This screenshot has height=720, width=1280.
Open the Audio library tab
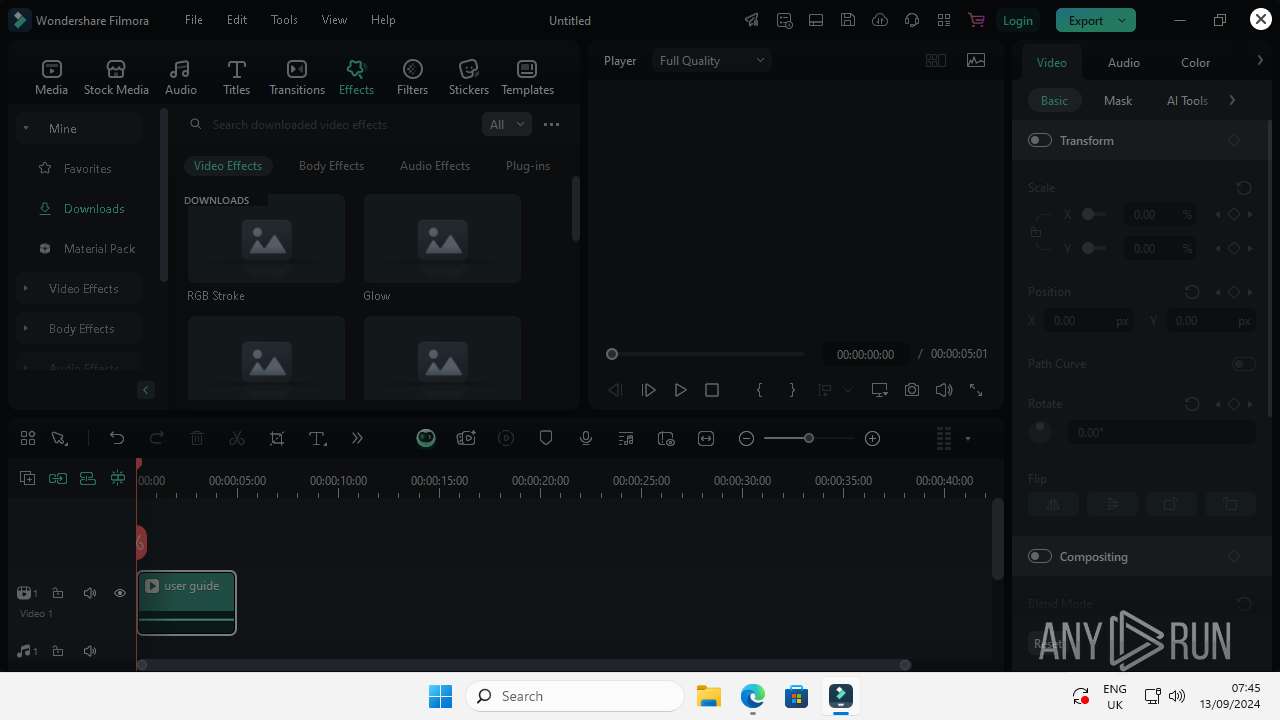click(180, 78)
